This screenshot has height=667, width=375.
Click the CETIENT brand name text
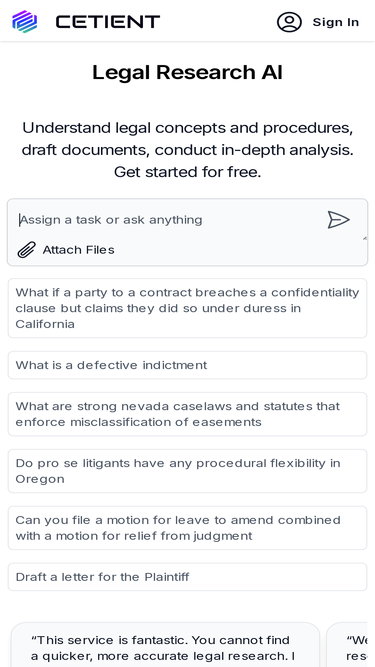pos(108,22)
